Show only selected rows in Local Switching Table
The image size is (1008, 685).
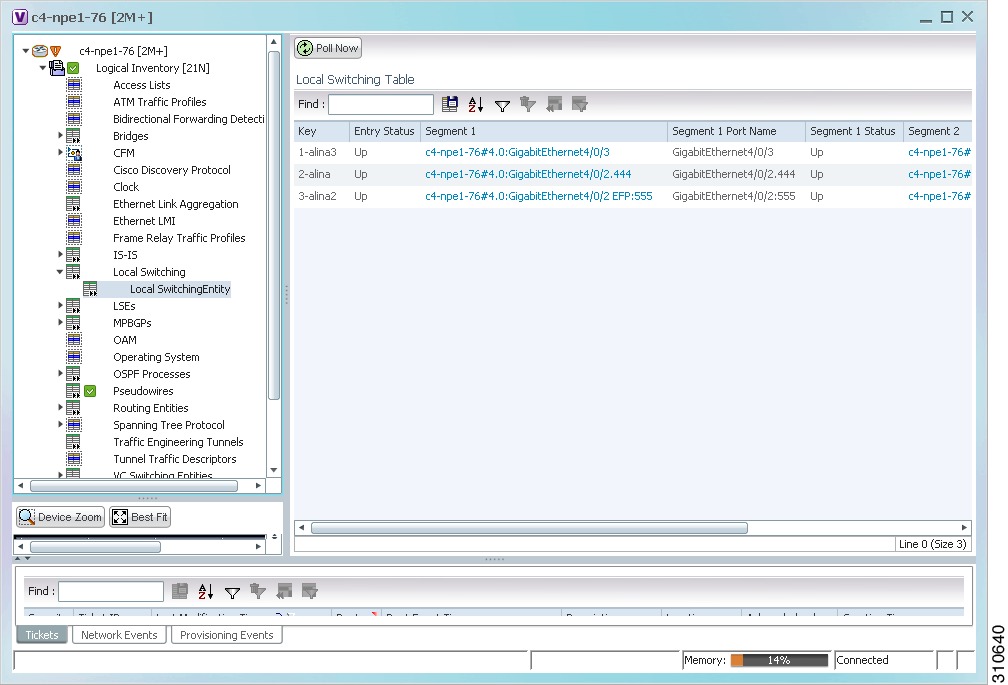579,104
